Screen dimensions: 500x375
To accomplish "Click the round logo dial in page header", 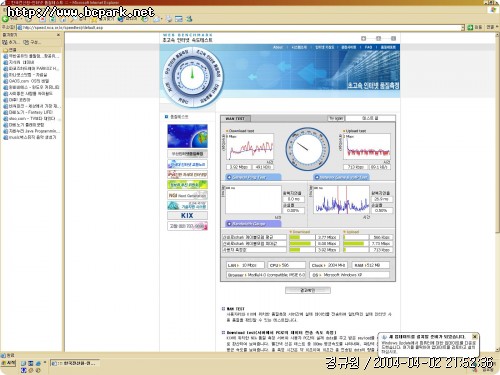I will pyautogui.click(x=192, y=77).
